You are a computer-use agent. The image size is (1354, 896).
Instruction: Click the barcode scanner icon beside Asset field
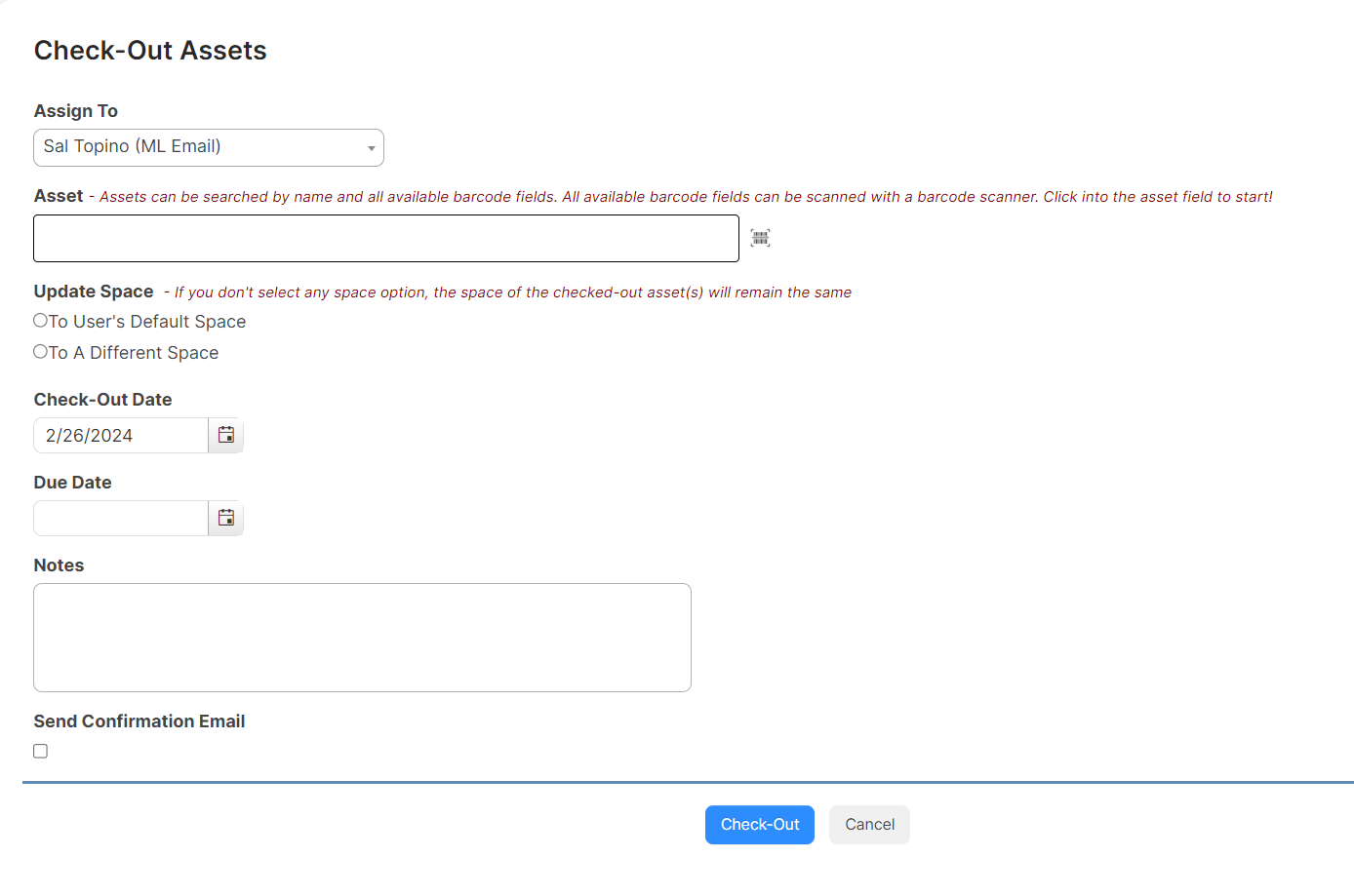coord(761,238)
